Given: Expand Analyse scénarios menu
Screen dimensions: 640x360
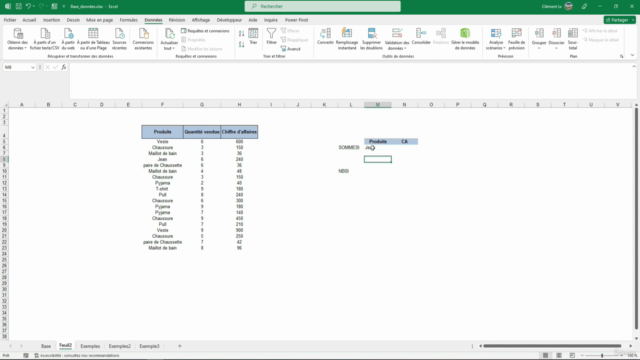Looking at the screenshot, I should [x=496, y=39].
